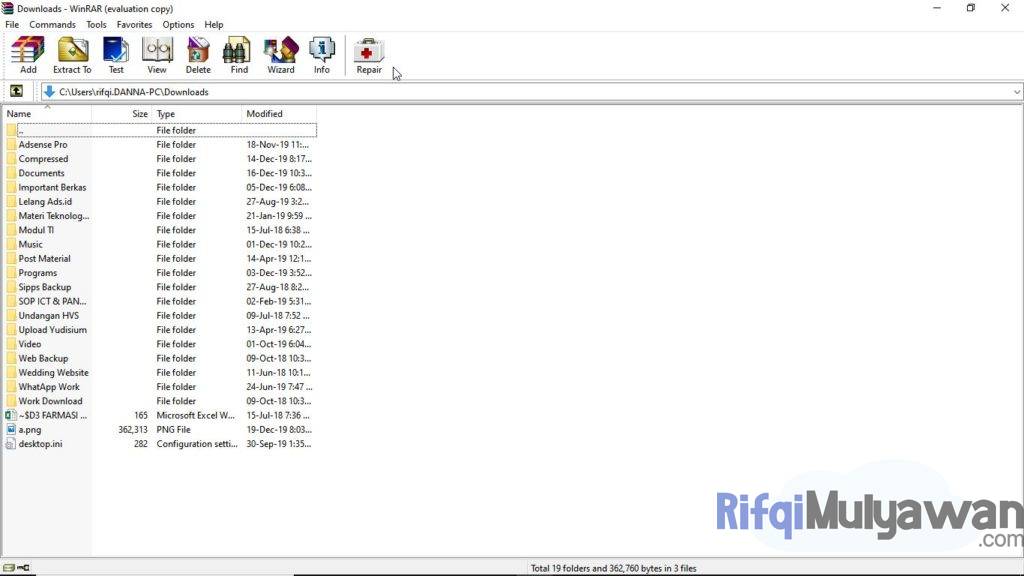The height and width of the screenshot is (576, 1024).
Task: Click the Delete toolbar icon
Action: (198, 55)
